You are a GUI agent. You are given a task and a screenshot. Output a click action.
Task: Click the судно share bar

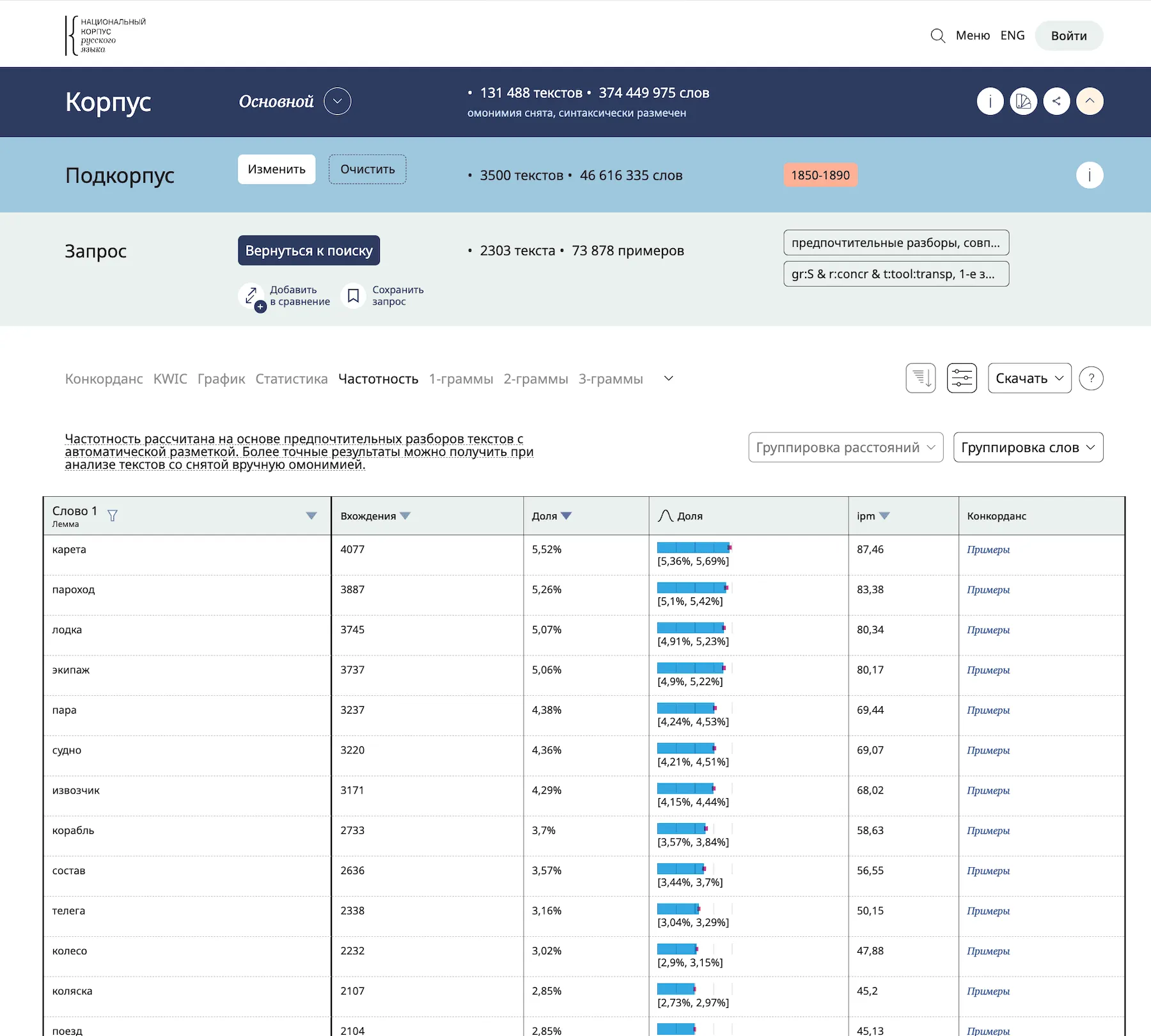point(687,748)
